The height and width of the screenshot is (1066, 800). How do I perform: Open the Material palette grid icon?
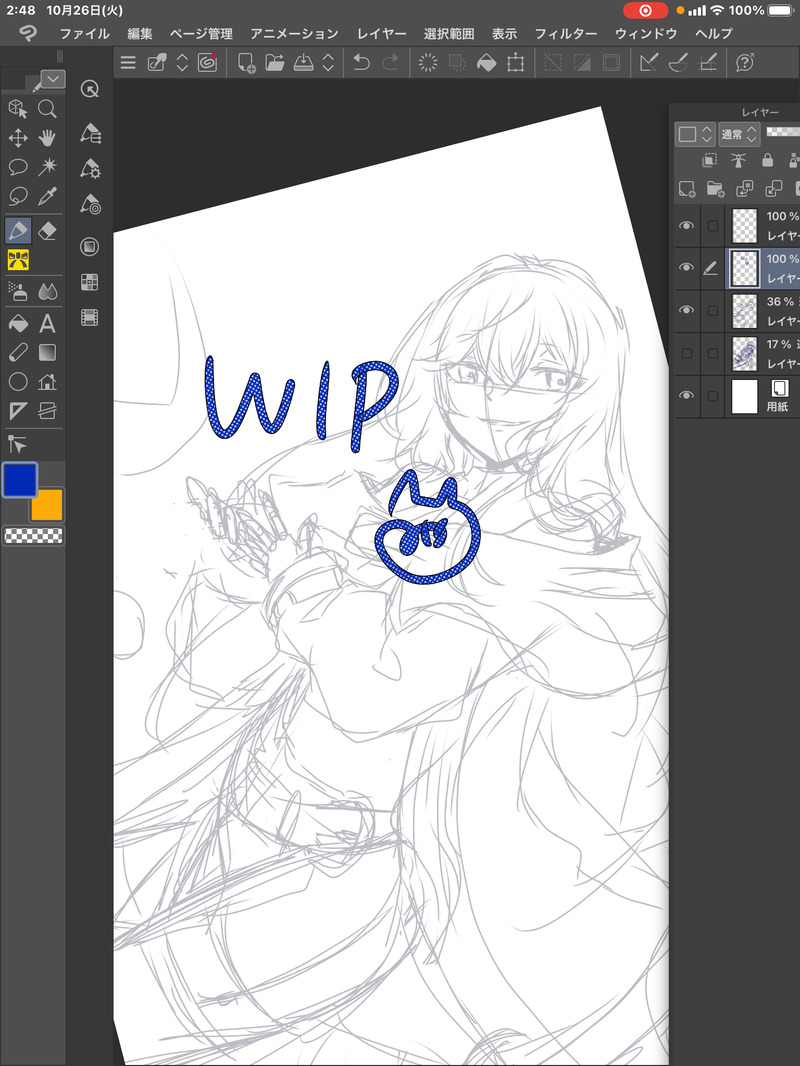[90, 282]
